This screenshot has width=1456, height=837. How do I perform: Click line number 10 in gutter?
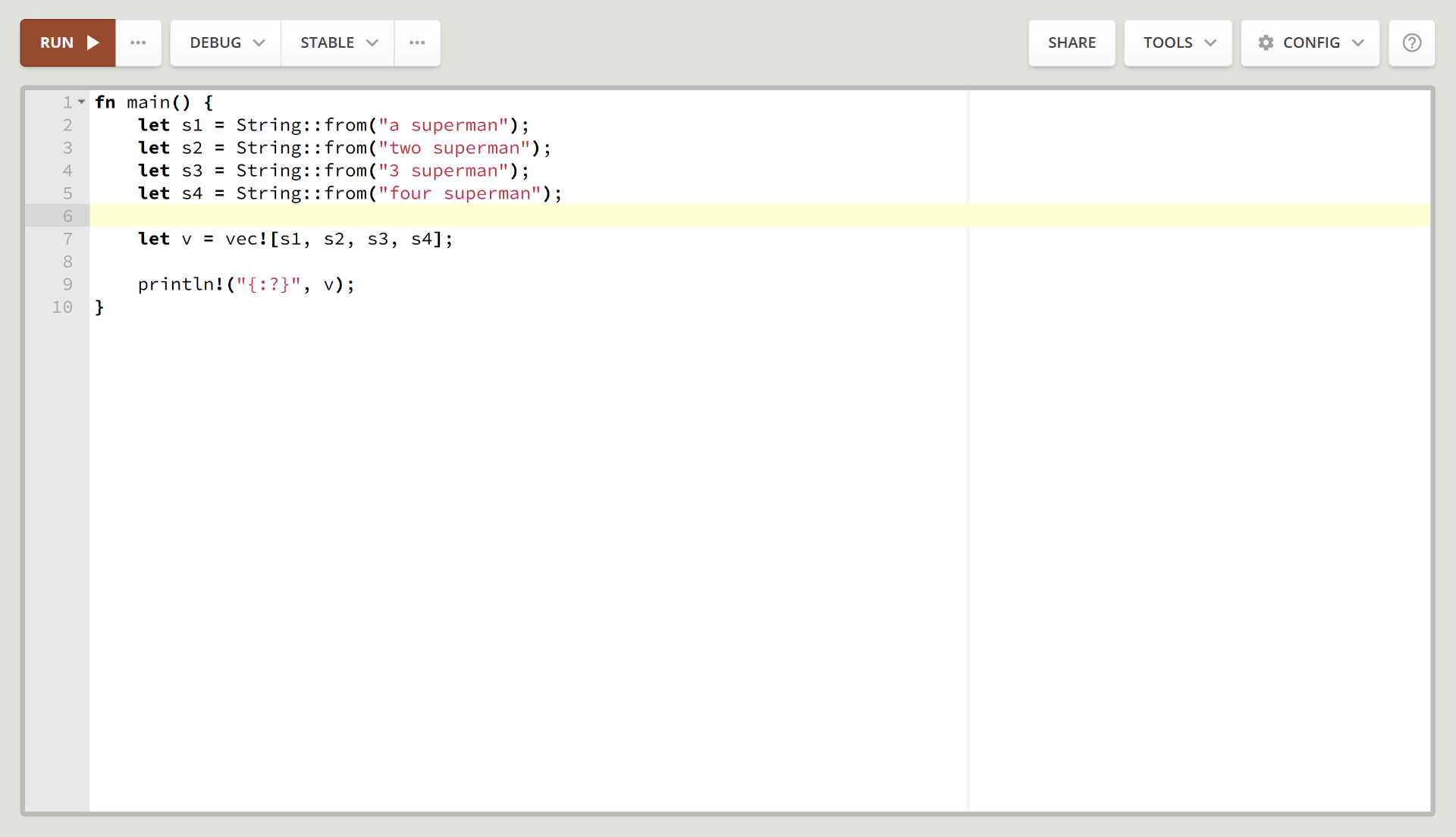62,307
